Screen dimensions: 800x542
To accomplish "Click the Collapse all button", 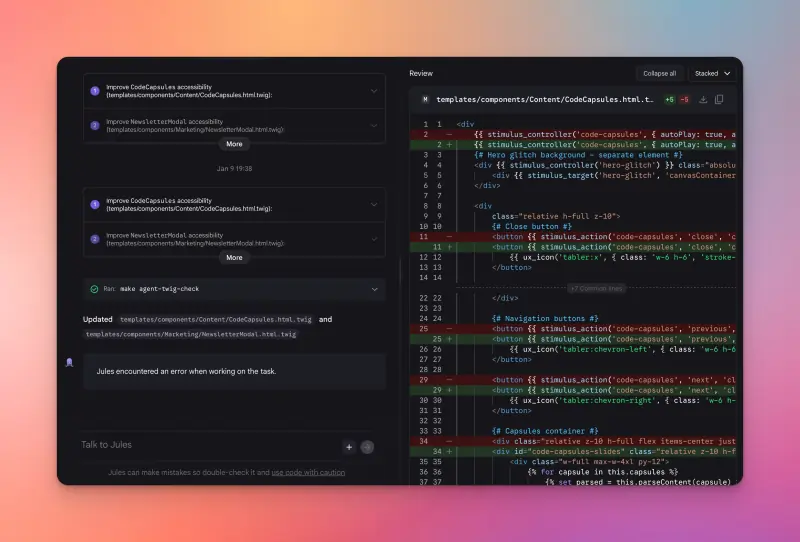I will coord(659,73).
